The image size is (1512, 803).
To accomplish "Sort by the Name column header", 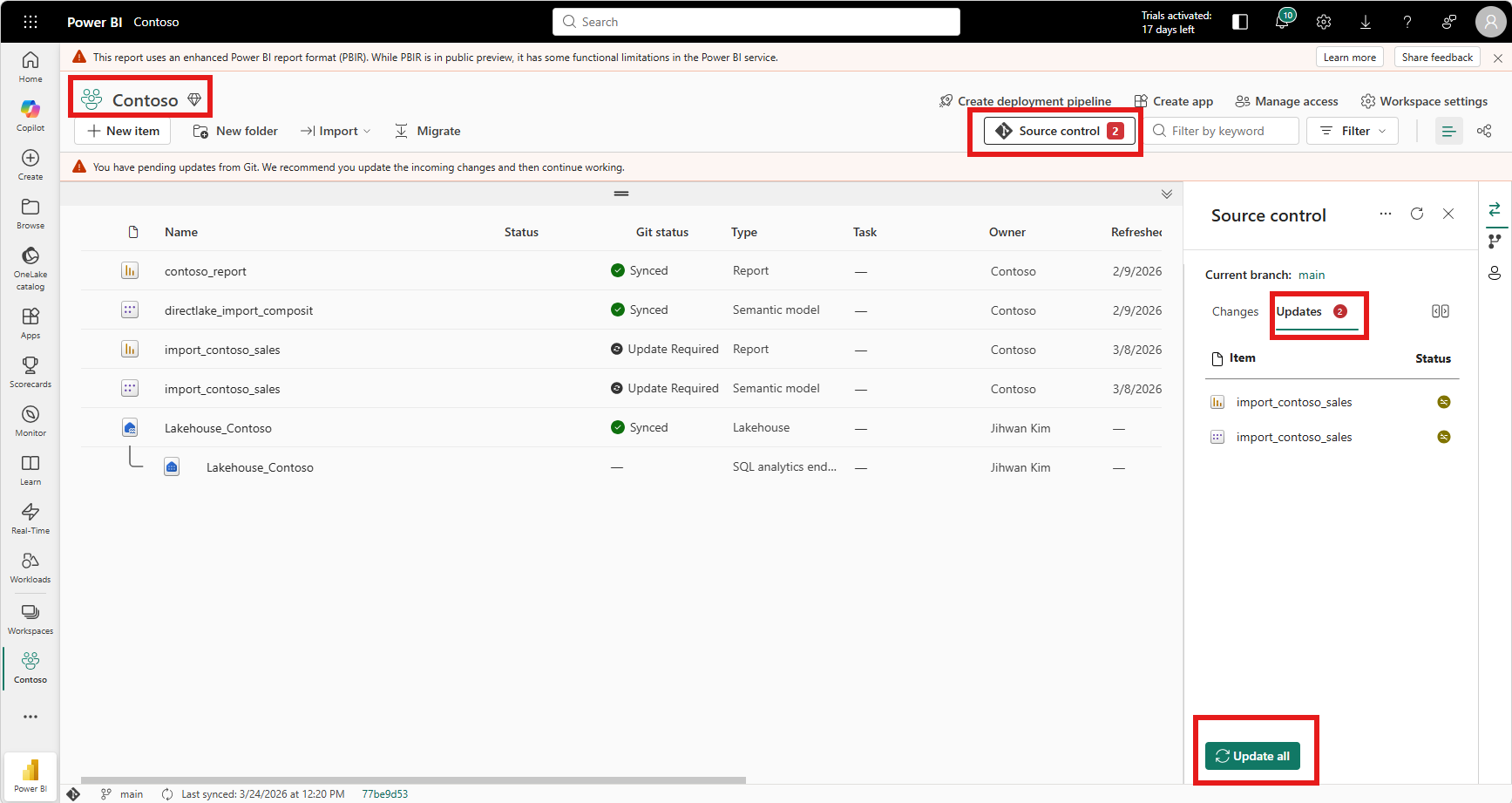I will [x=181, y=232].
